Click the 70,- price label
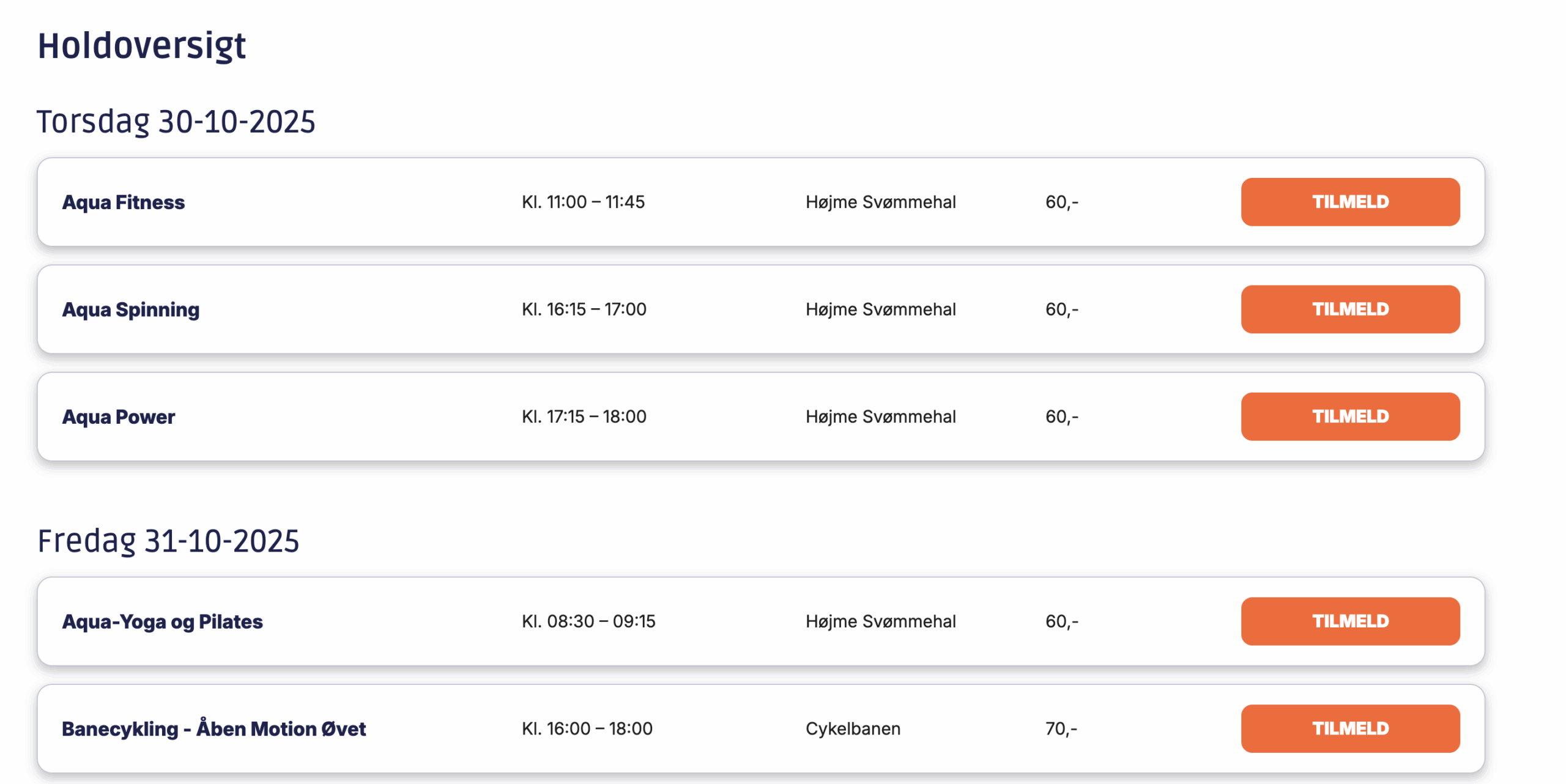The image size is (1566, 784). (x=1061, y=728)
